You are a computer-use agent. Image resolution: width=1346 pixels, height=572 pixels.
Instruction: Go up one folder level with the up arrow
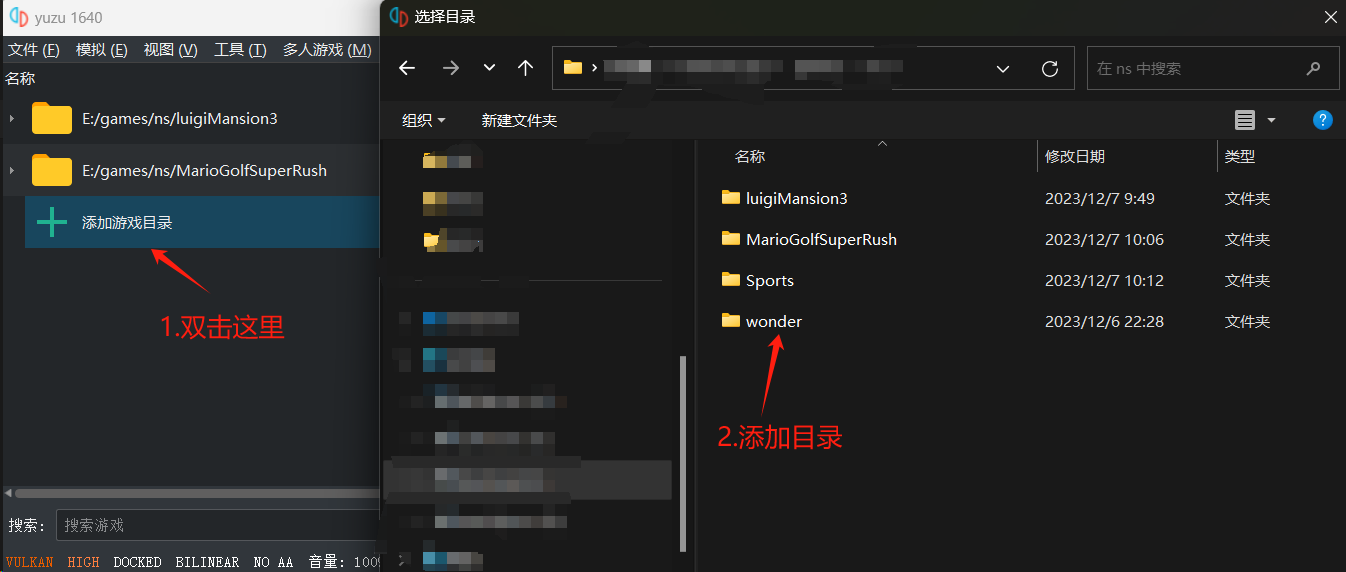pos(526,68)
